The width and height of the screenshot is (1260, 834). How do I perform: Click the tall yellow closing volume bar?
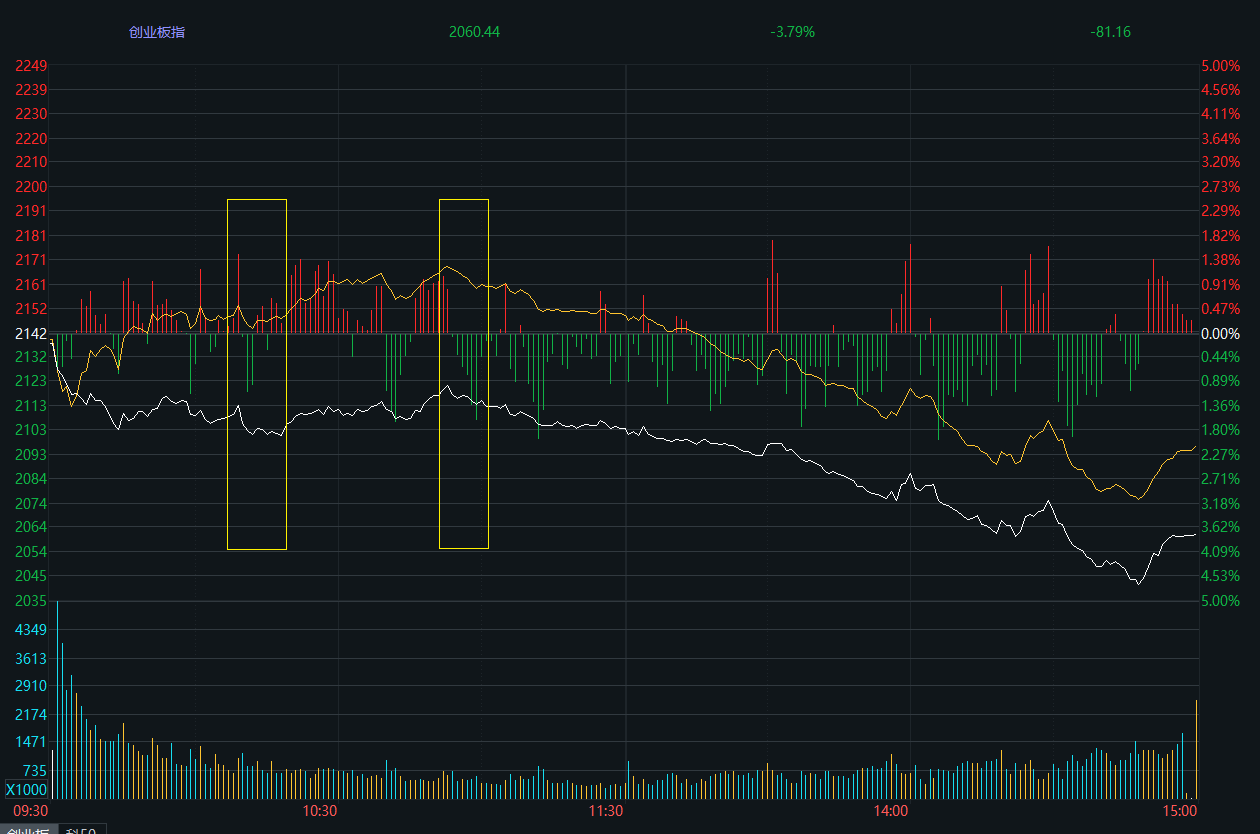(1196, 750)
